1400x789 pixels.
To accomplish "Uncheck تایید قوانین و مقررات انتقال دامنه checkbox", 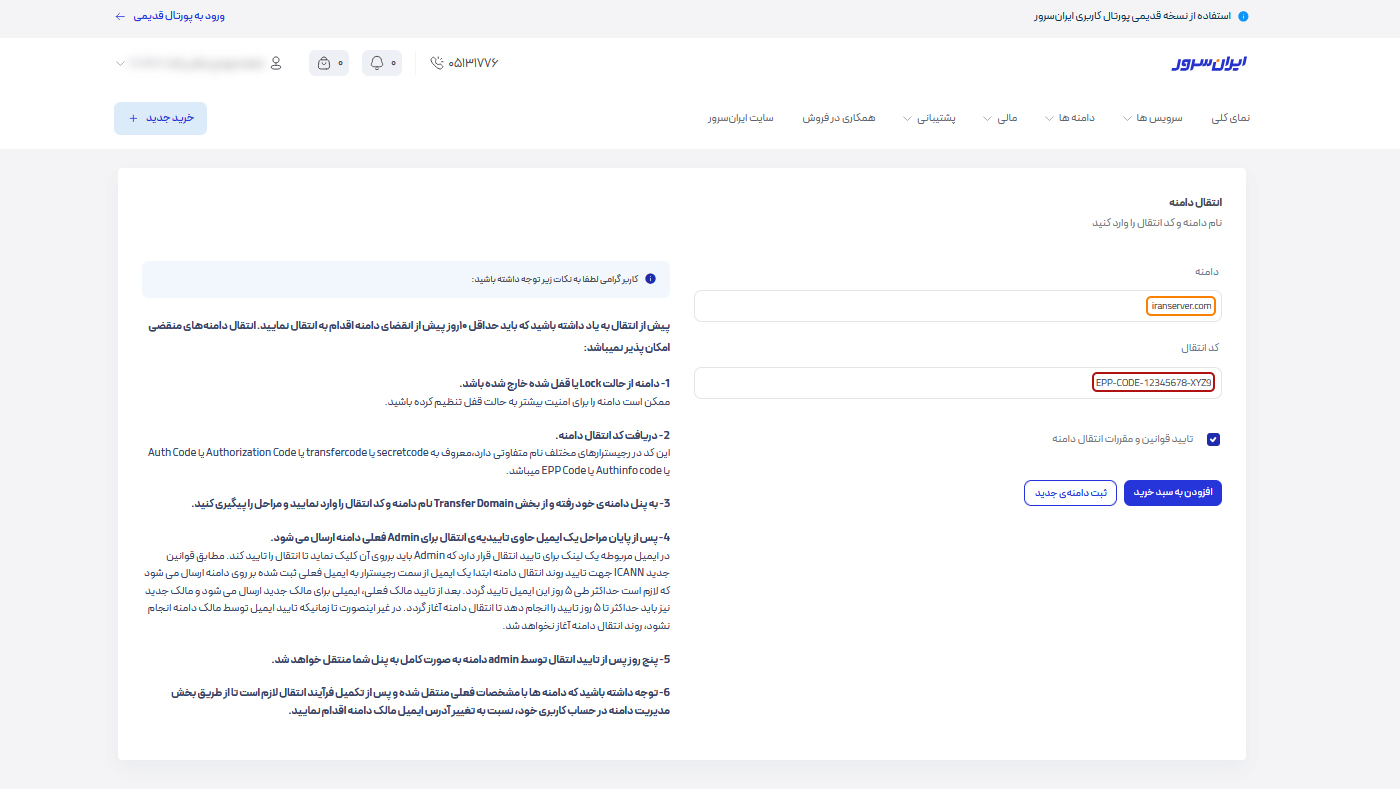I will point(1213,439).
